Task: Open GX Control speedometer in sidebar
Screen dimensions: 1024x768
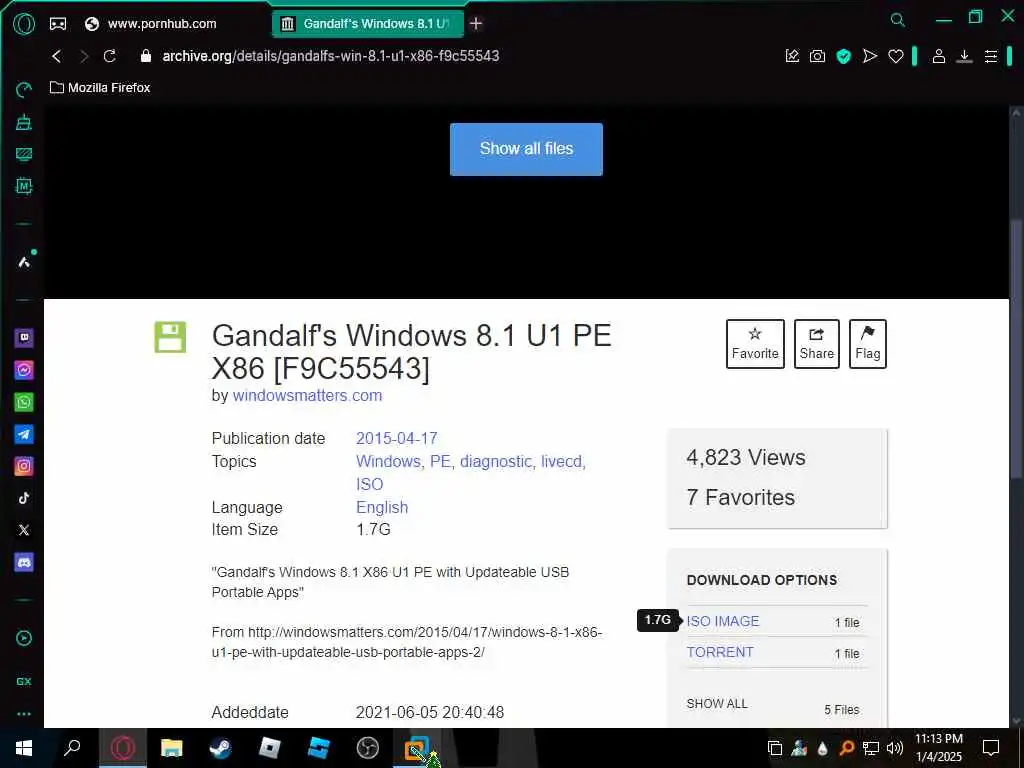Action: pyautogui.click(x=24, y=90)
